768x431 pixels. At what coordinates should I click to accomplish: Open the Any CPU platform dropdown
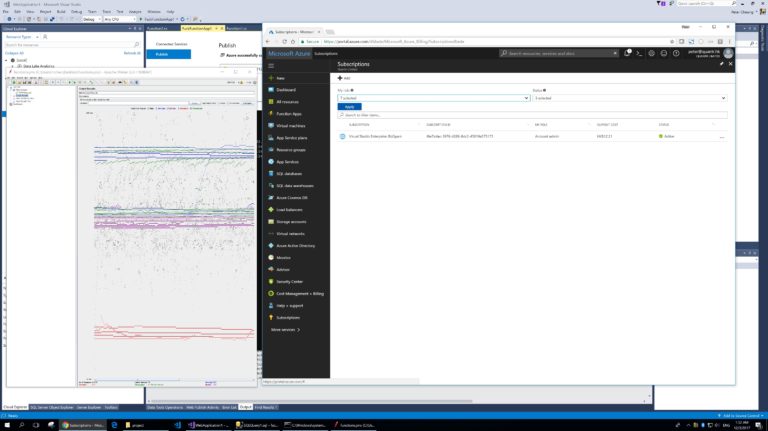tap(120, 19)
